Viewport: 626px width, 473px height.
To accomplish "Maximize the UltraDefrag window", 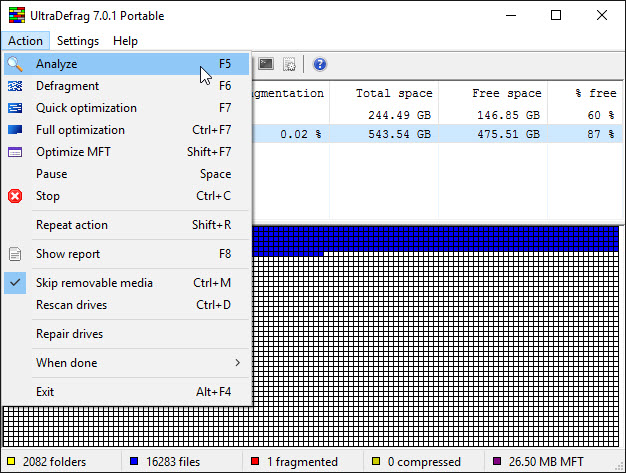I will click(x=556, y=16).
